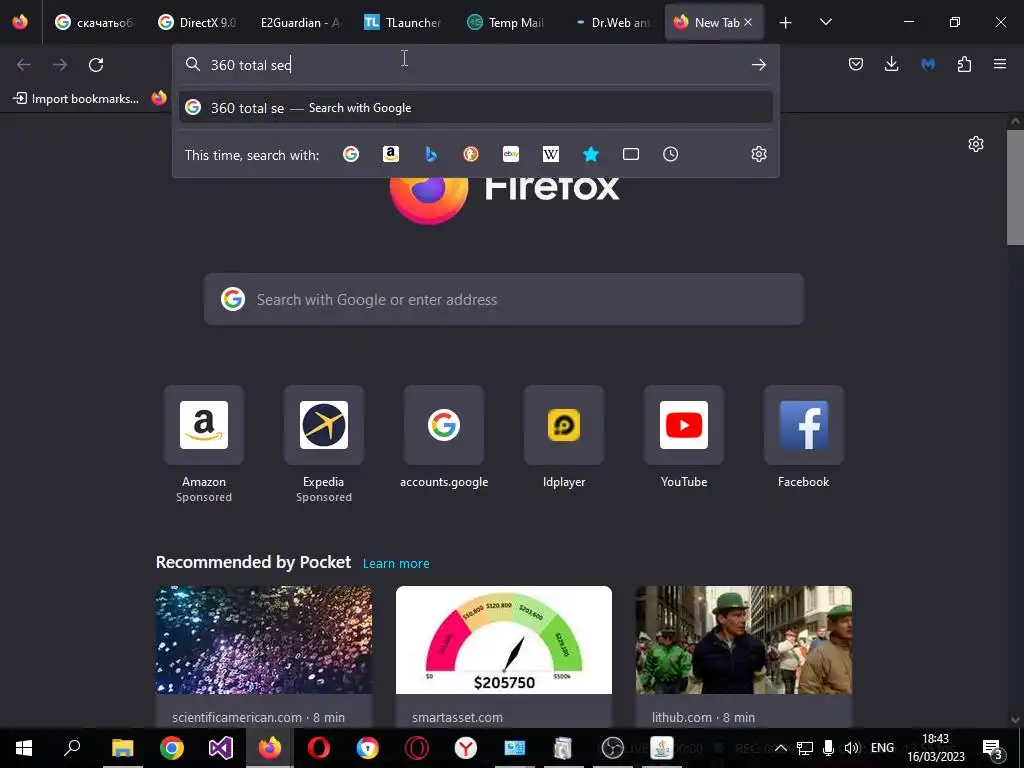Screen dimensions: 1024x768
Task: Go back with the back arrow
Action: 24,65
